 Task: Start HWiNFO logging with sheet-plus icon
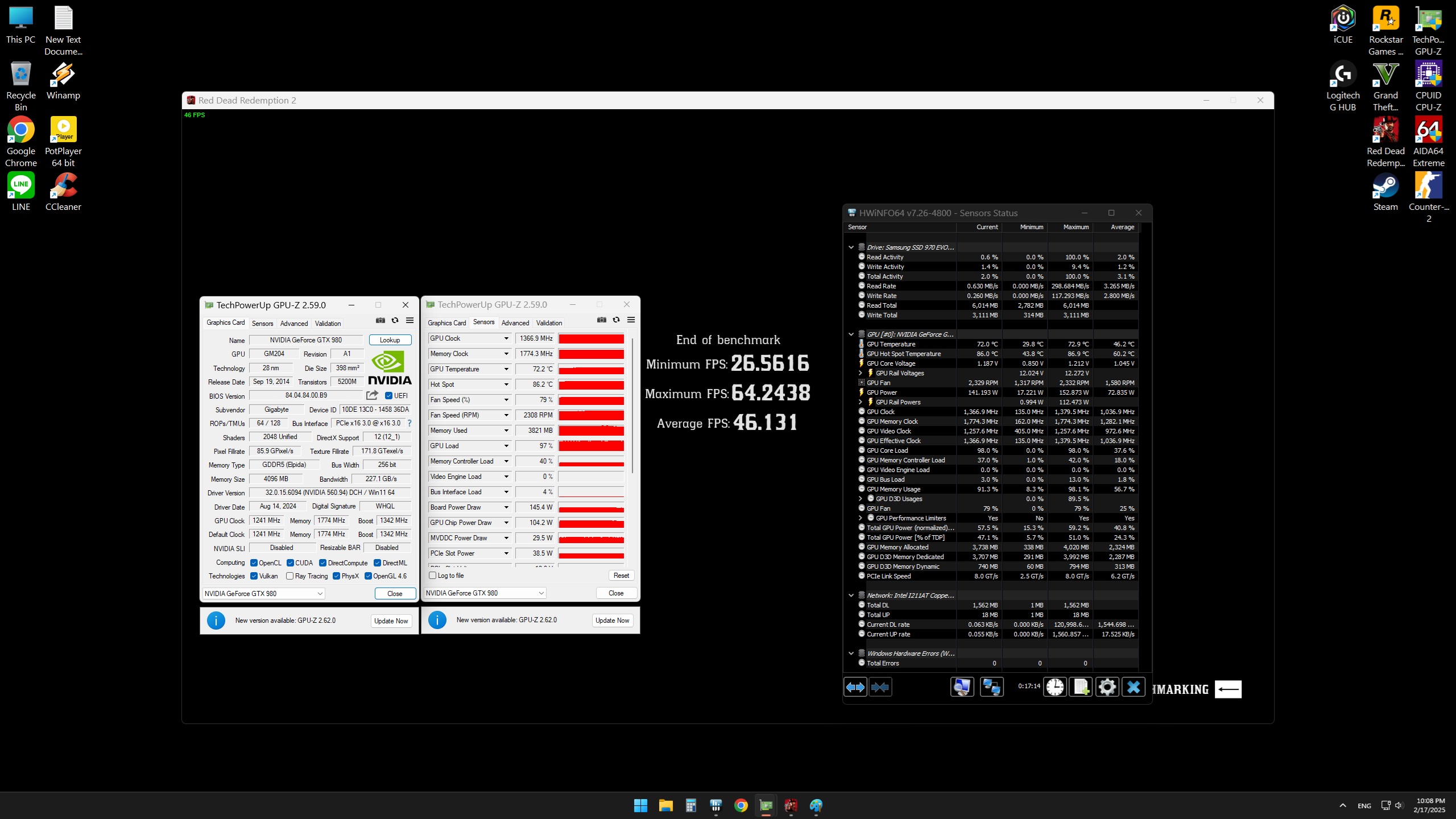pos(1081,687)
